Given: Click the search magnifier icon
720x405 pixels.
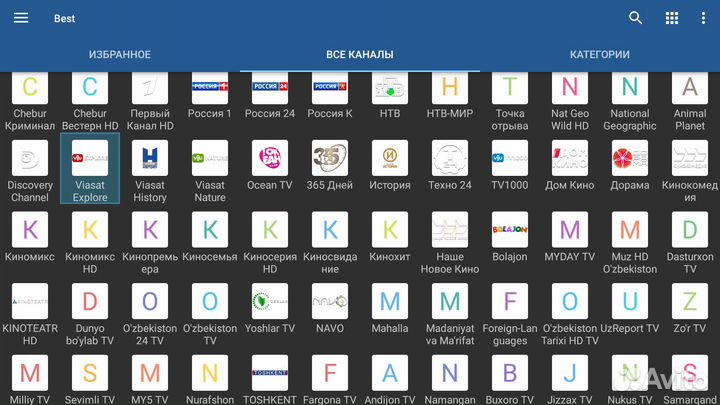Looking at the screenshot, I should [x=636, y=18].
